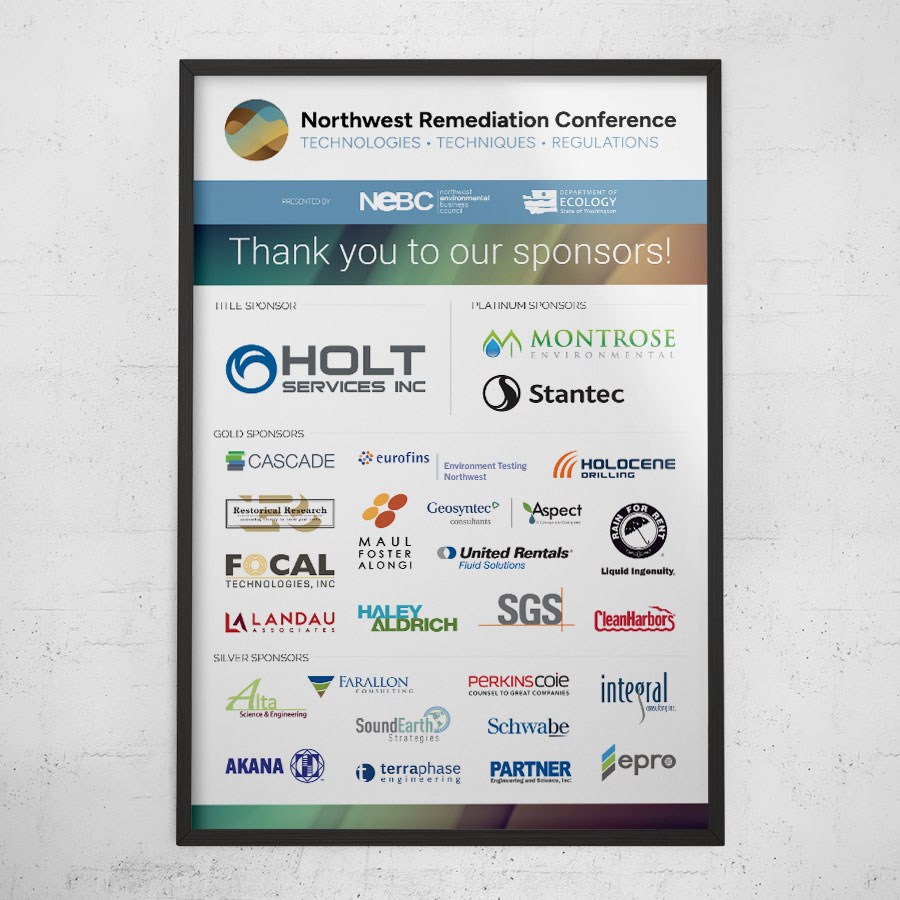900x900 pixels.
Task: Select the Alta Science & Engineering logo
Action: (267, 699)
